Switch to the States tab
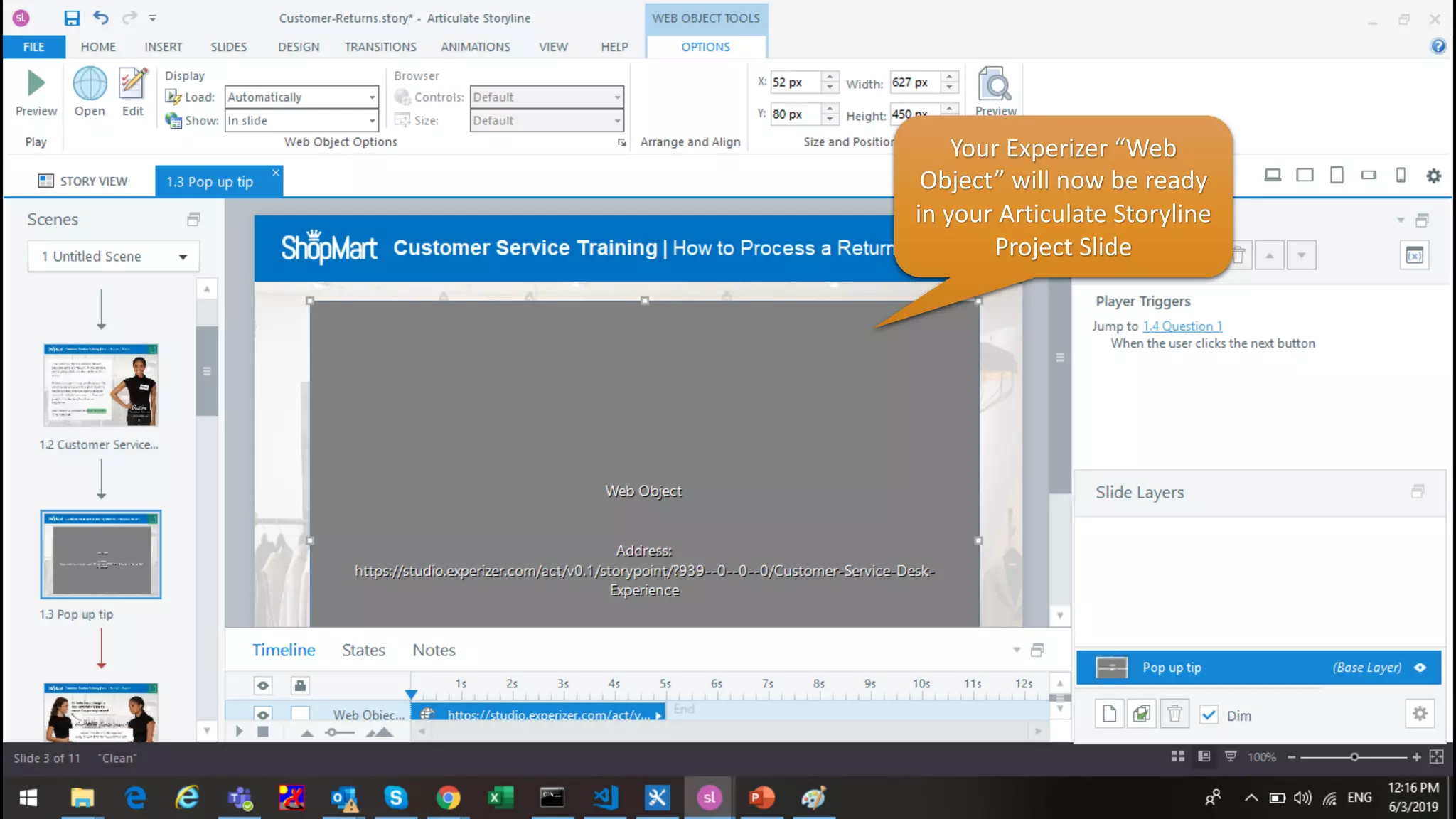This screenshot has height=819, width=1456. pos(363,650)
